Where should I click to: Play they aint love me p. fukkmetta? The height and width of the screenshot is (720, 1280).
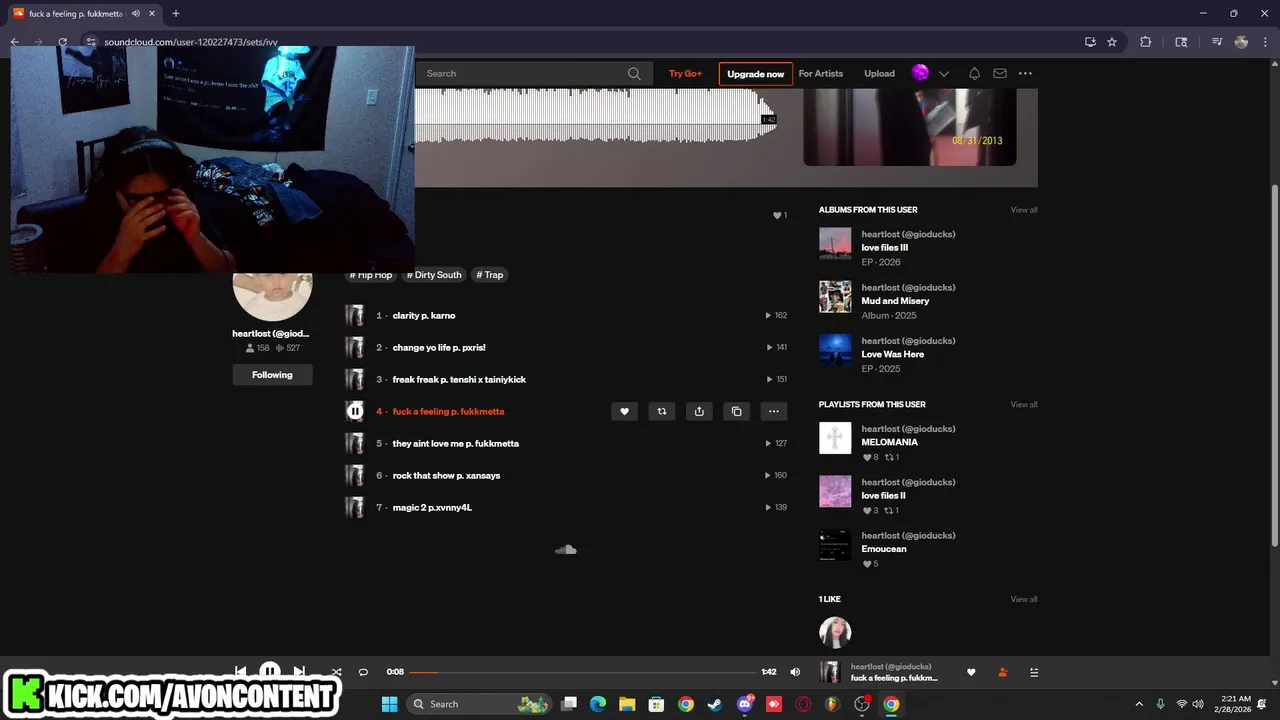[x=456, y=443]
